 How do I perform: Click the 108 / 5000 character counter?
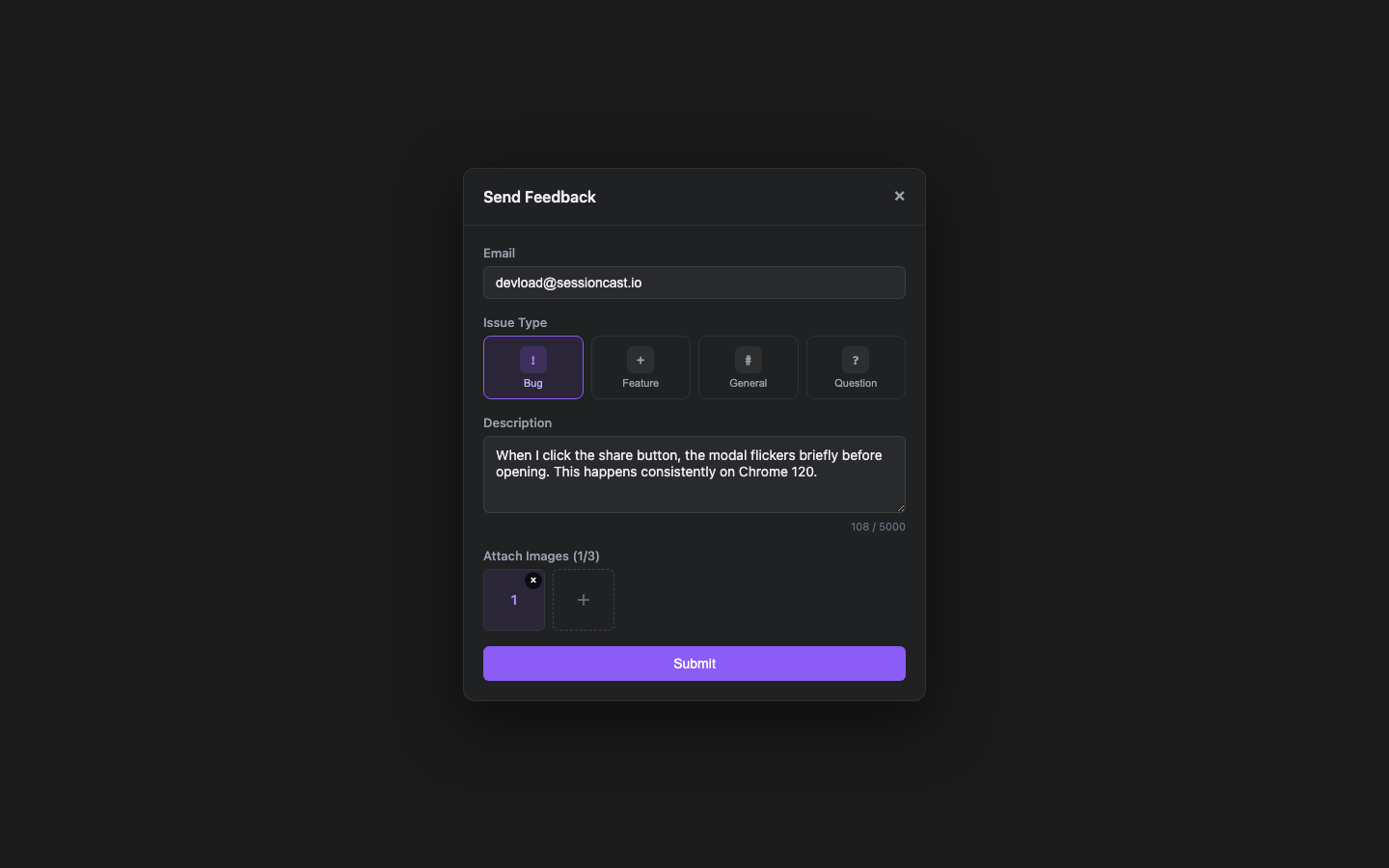878,527
